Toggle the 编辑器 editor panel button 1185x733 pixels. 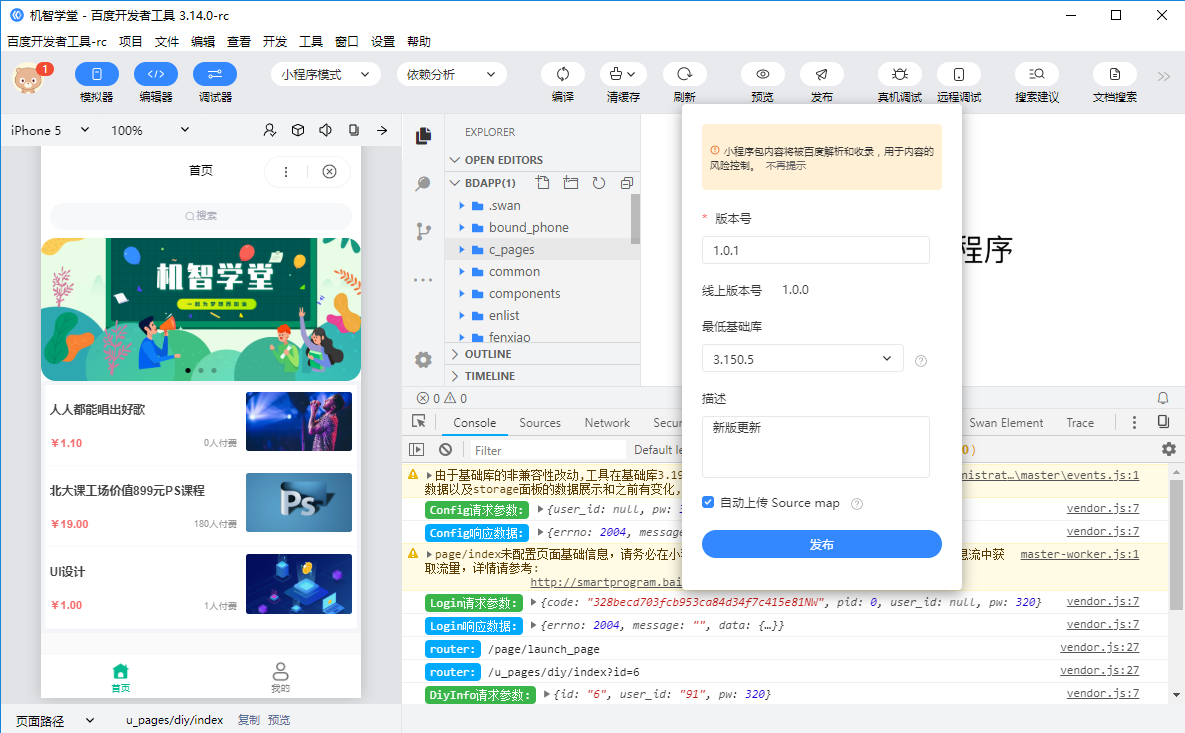(x=156, y=74)
